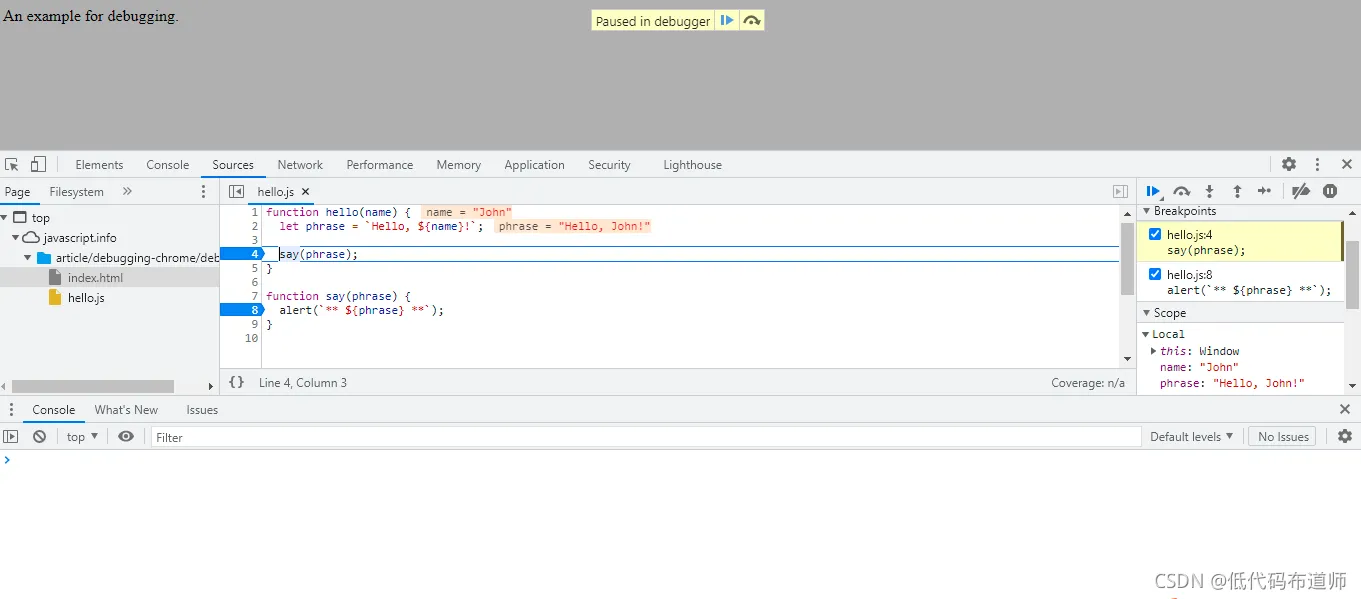Collapse the javascript.info domain node
Screen dimensions: 1361x599
[x=16, y=237]
